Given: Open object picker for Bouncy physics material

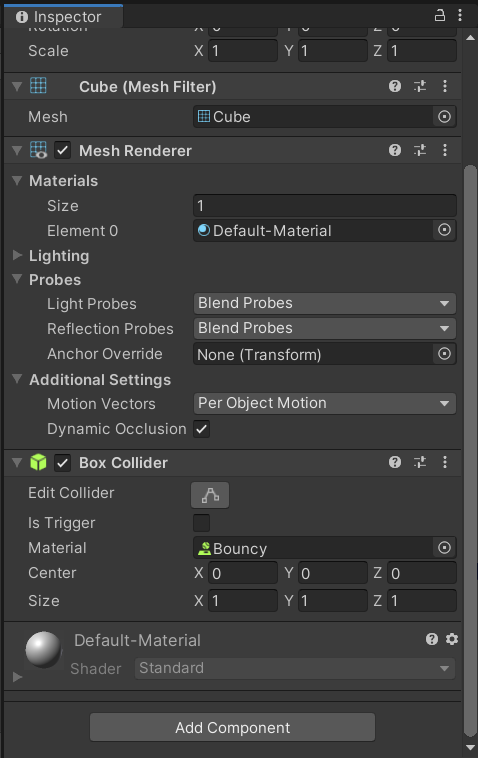Looking at the screenshot, I should tap(444, 548).
